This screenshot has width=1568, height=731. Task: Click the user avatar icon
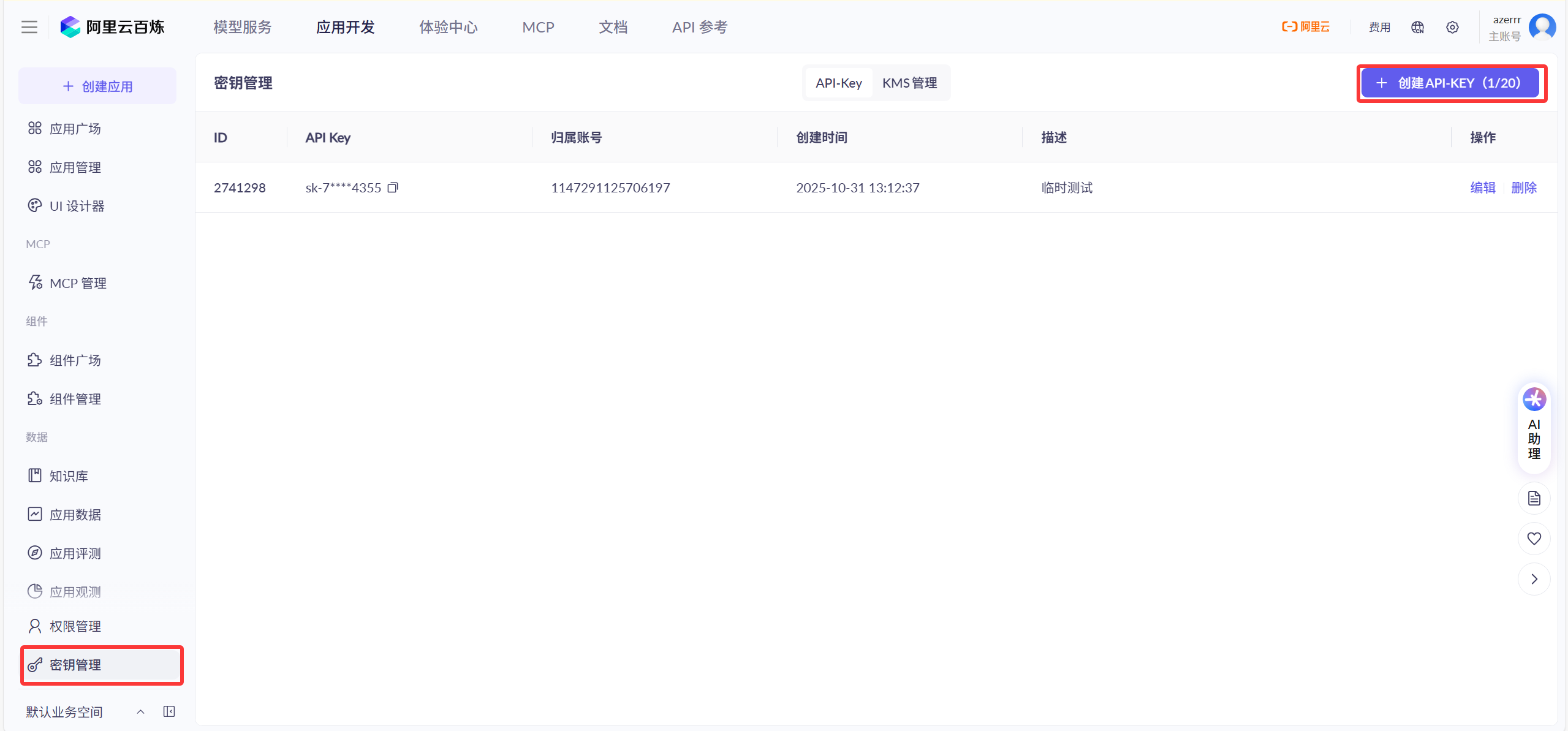tap(1542, 27)
